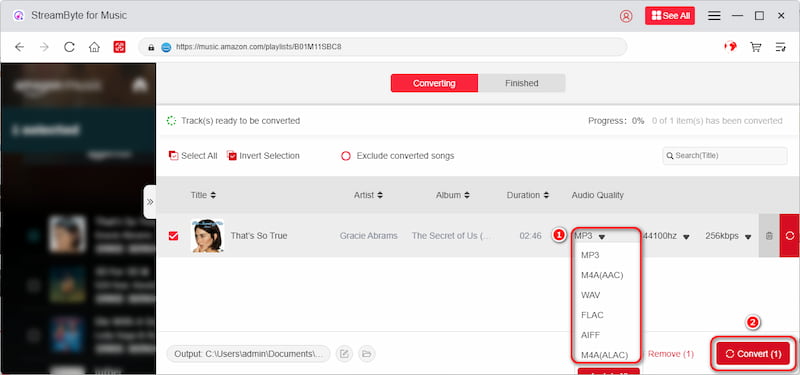Start conversion with Convert (1) button

tap(753, 354)
